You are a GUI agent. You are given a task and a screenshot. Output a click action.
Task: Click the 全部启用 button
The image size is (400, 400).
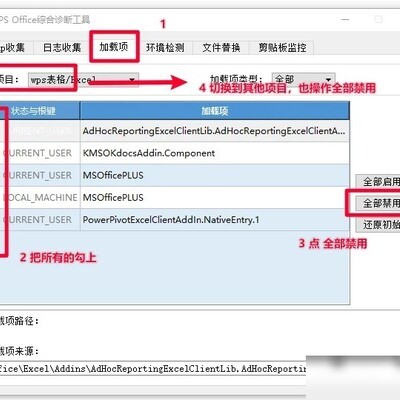tap(378, 182)
